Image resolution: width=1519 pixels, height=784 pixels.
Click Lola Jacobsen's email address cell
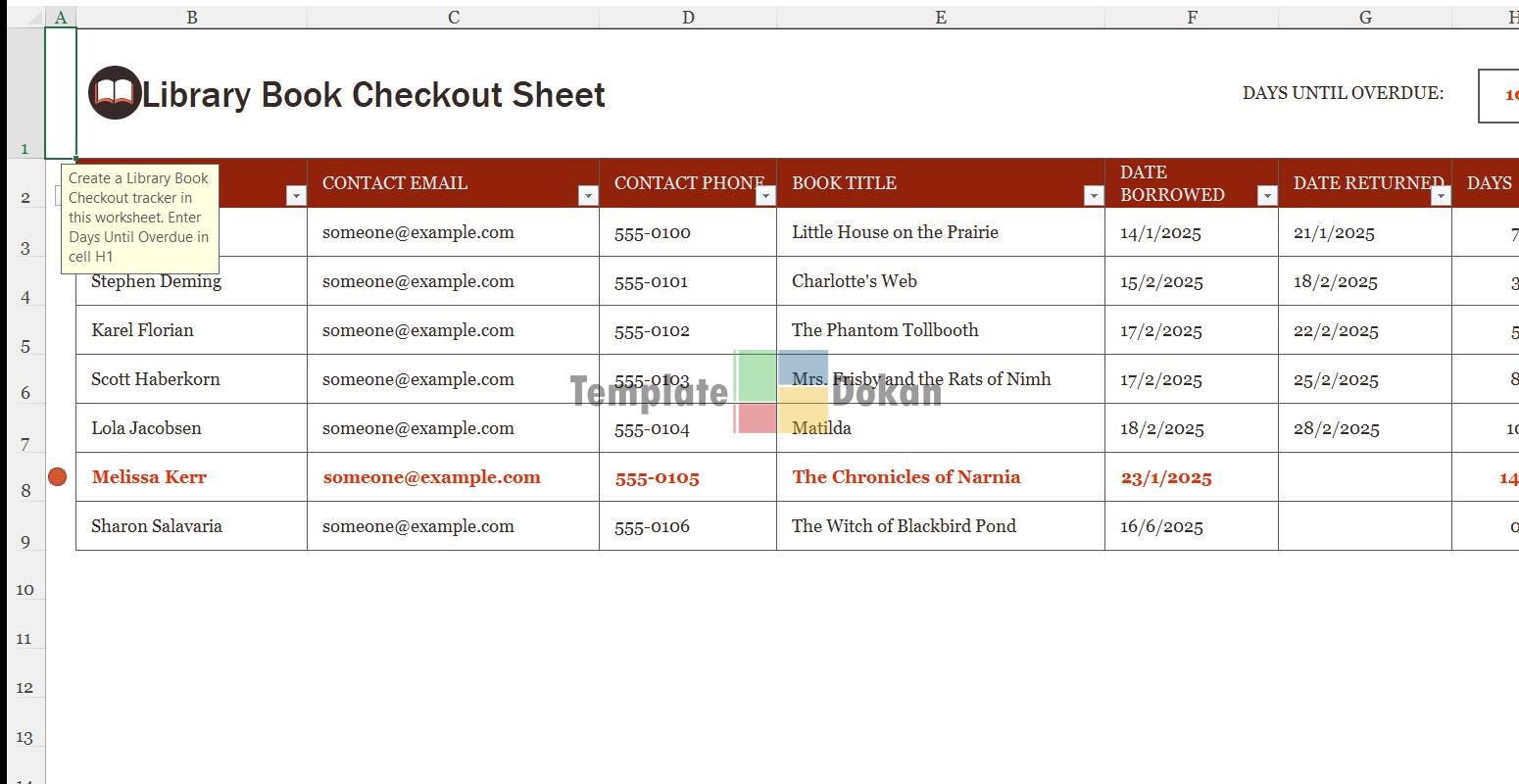point(453,428)
